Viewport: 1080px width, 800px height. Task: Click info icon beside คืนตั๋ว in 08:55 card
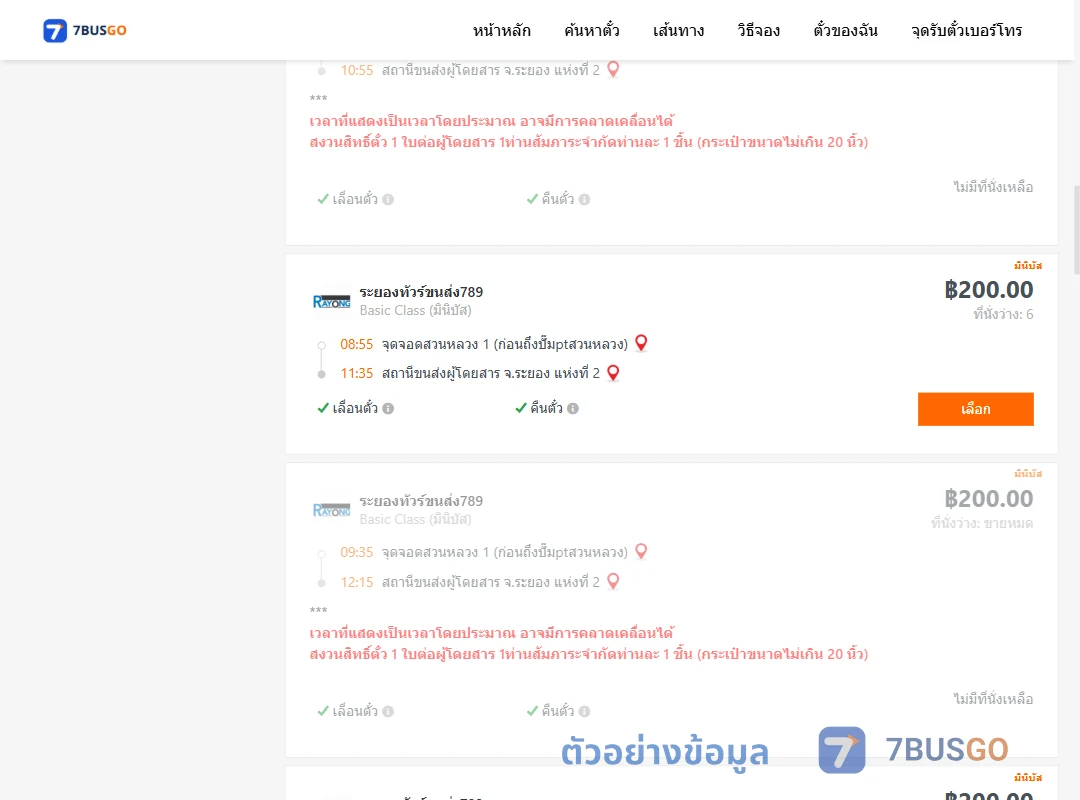pos(572,409)
